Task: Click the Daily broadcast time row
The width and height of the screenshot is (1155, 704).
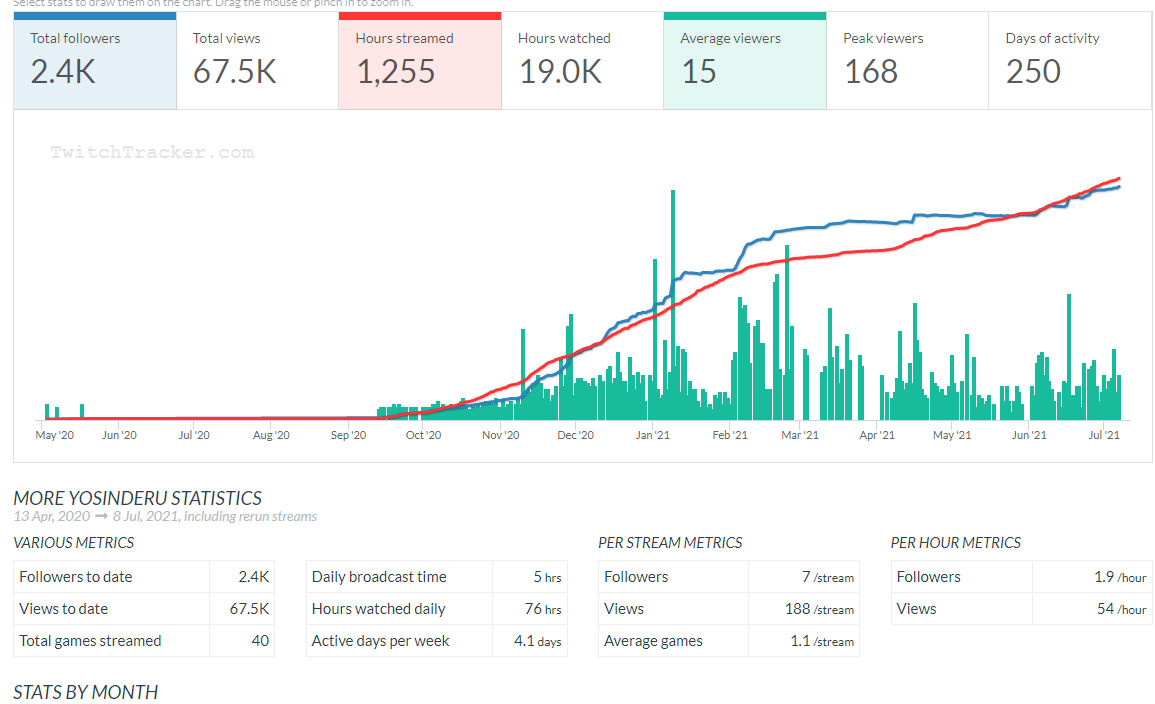Action: 437,577
